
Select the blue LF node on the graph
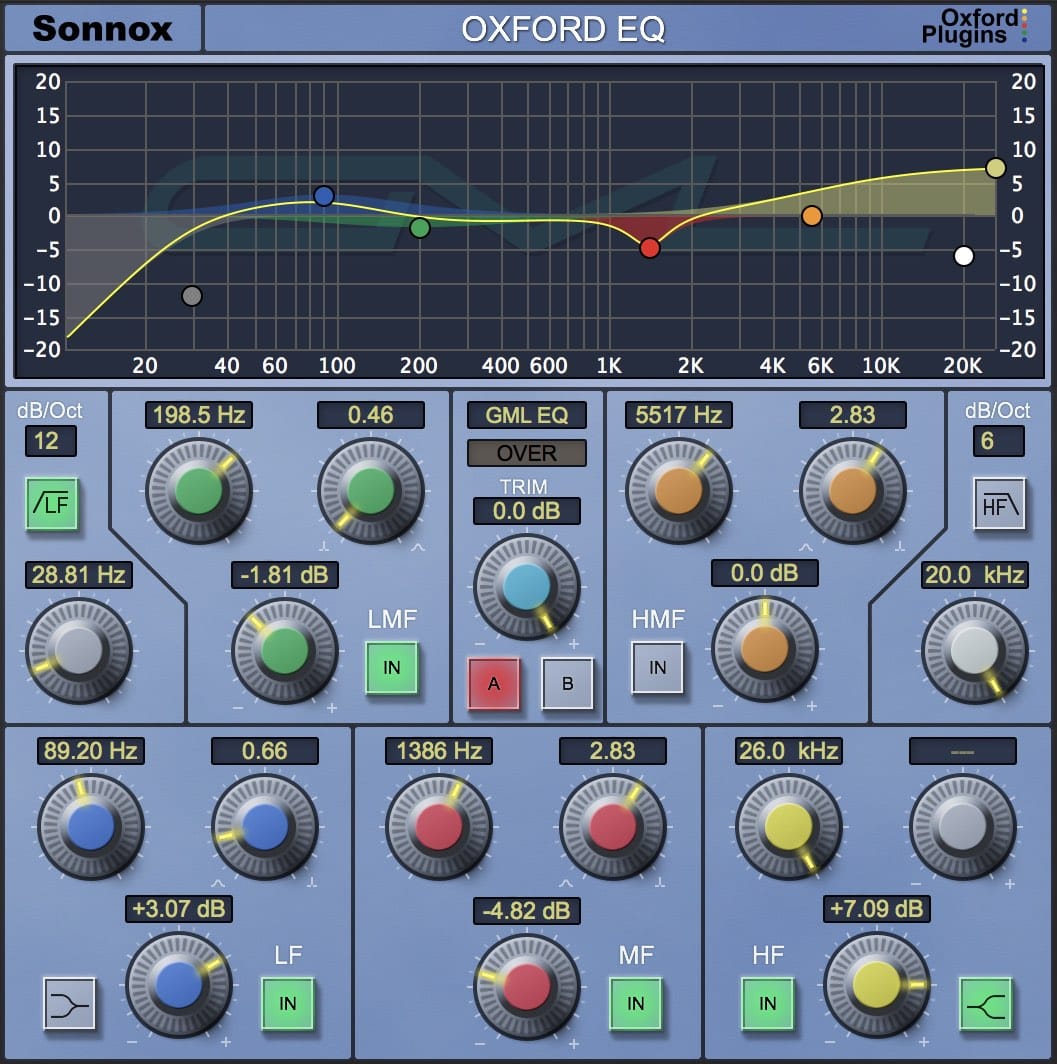324,197
